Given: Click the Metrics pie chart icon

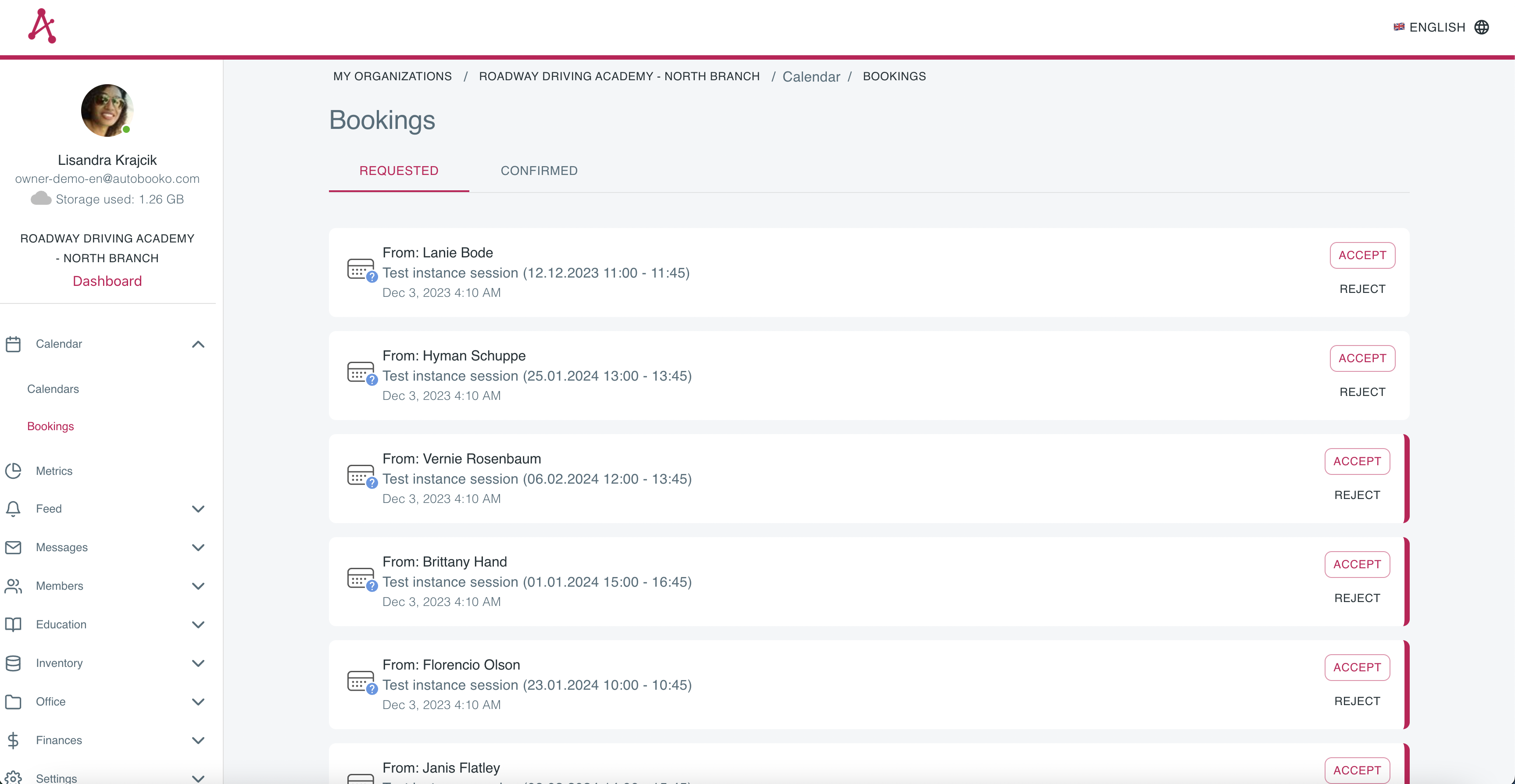Looking at the screenshot, I should click(13, 470).
